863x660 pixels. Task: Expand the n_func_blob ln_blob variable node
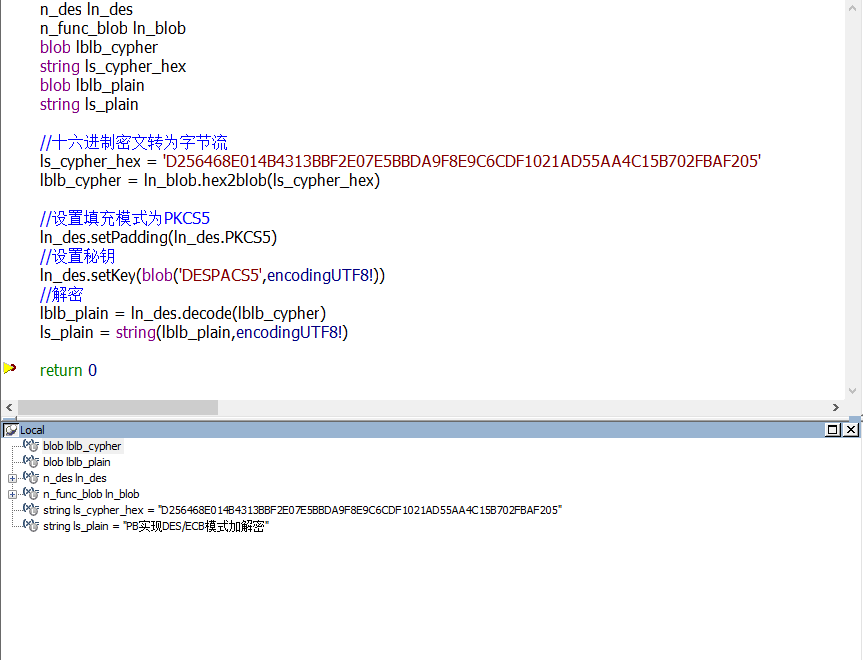[x=12, y=494]
